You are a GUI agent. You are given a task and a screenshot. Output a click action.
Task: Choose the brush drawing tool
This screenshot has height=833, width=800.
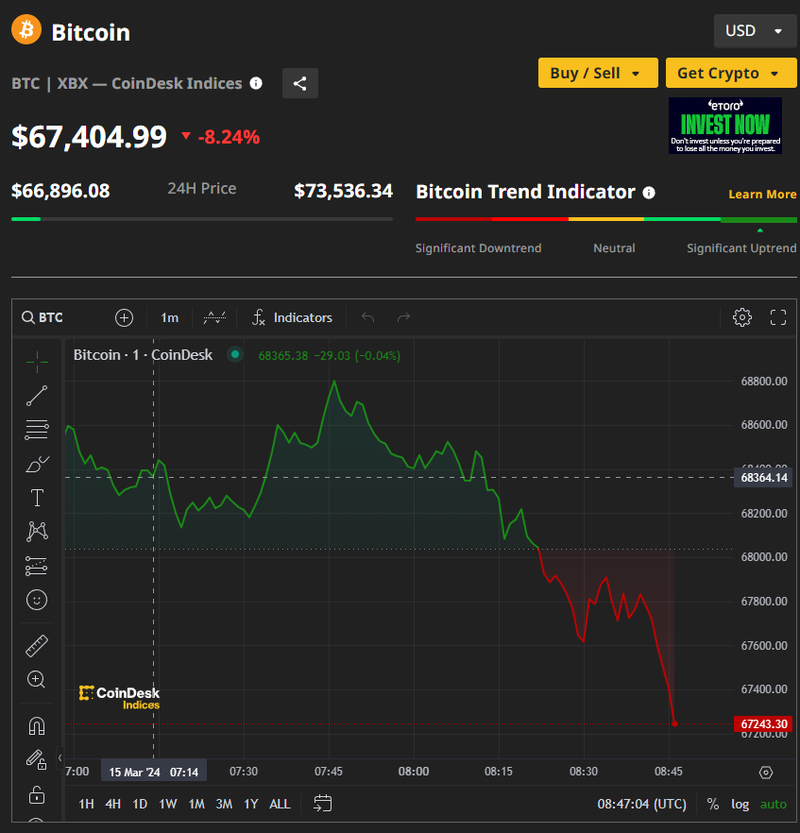pyautogui.click(x=37, y=464)
